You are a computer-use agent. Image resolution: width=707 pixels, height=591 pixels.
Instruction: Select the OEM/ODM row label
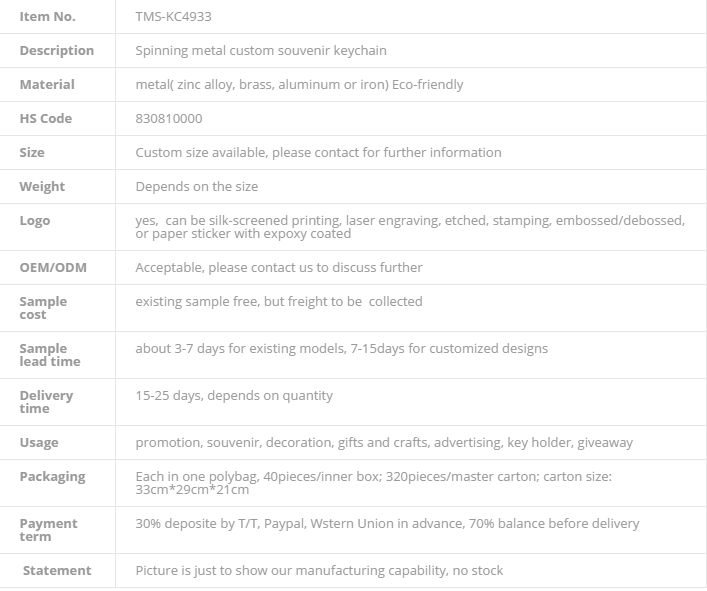coord(53,268)
